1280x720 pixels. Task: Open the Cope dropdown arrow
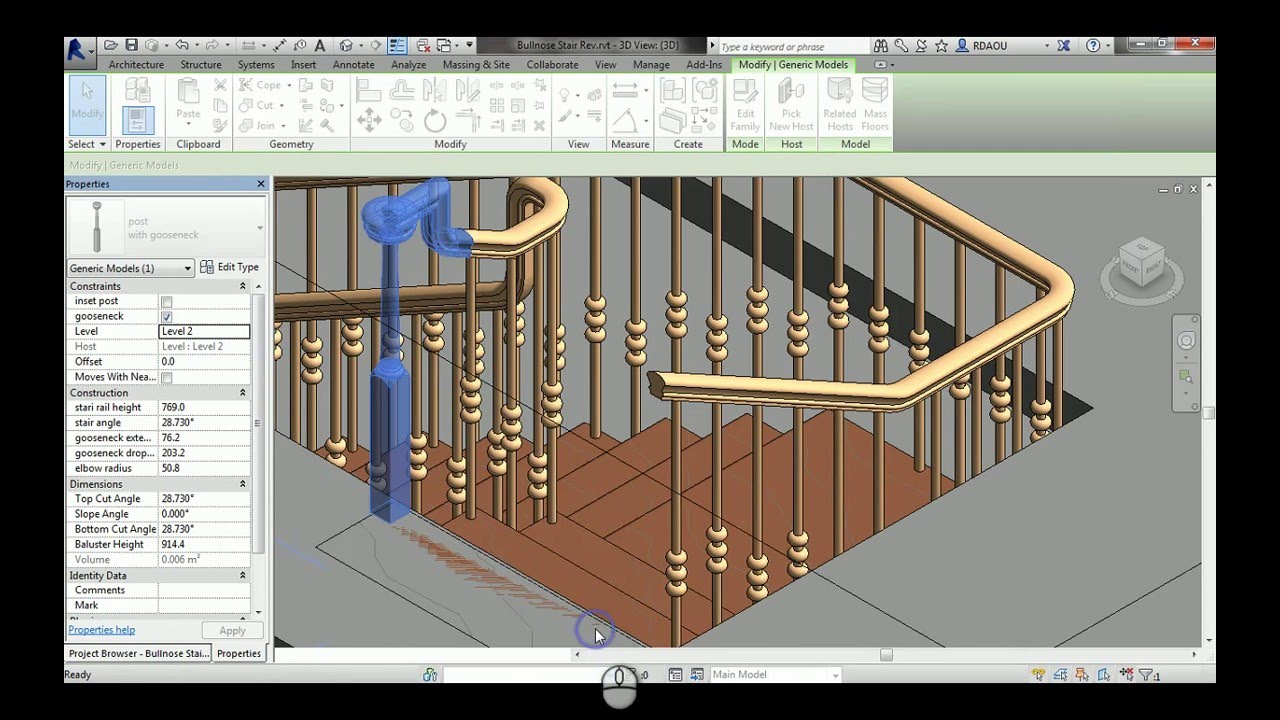(x=289, y=86)
